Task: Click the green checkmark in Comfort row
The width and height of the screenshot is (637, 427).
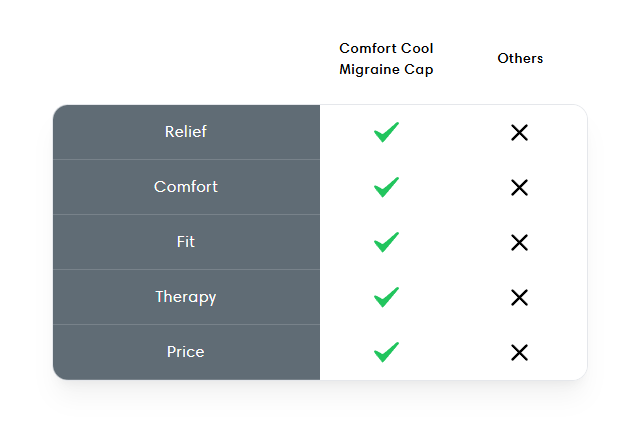Action: (x=386, y=187)
